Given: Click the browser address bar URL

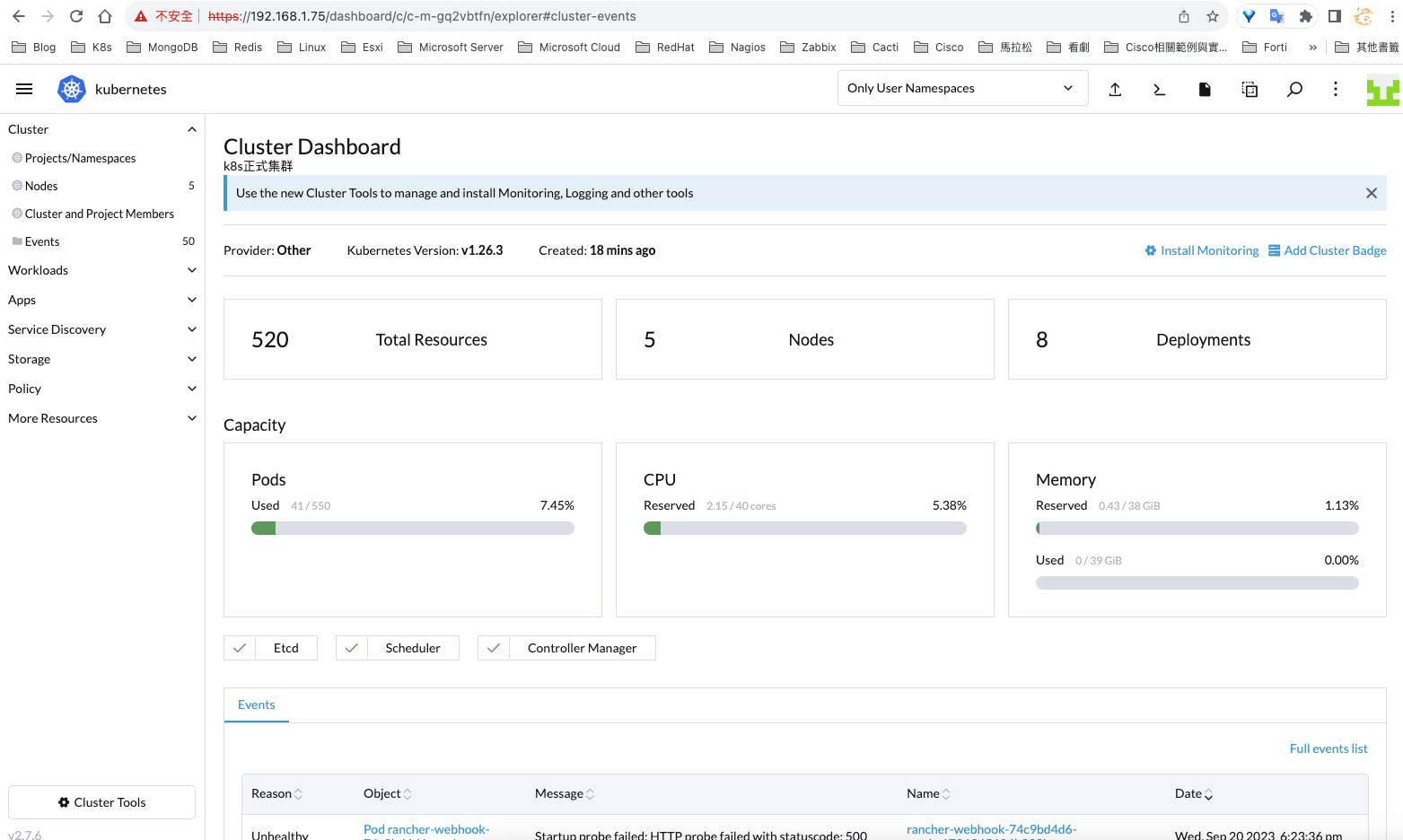Looking at the screenshot, I should tap(422, 16).
